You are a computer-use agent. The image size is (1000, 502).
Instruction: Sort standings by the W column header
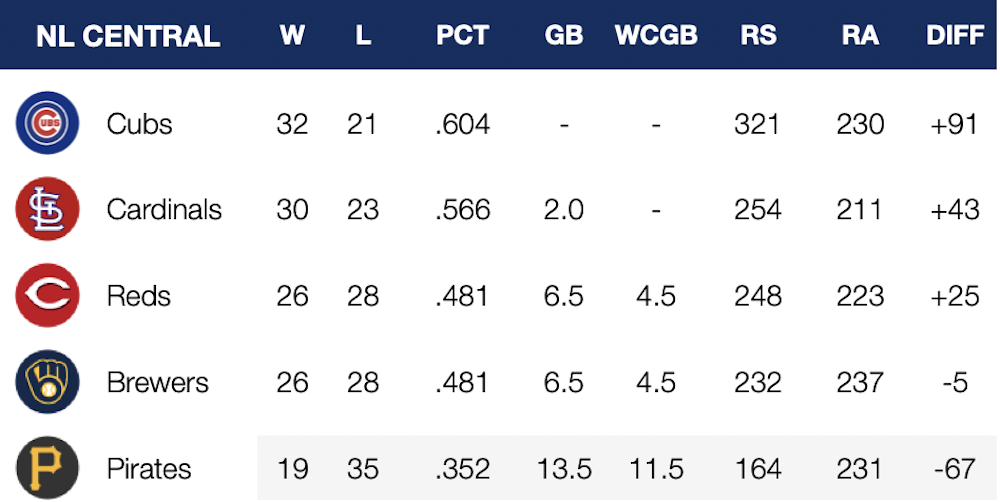[292, 36]
